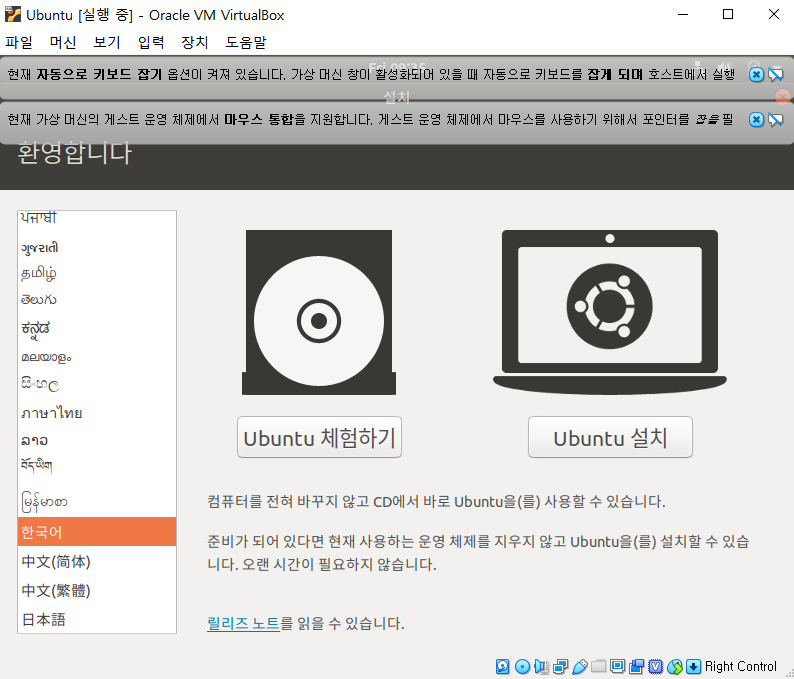Screen dimensions: 794x679
Task: Select தமிழ் in the language list
Action: 97,274
